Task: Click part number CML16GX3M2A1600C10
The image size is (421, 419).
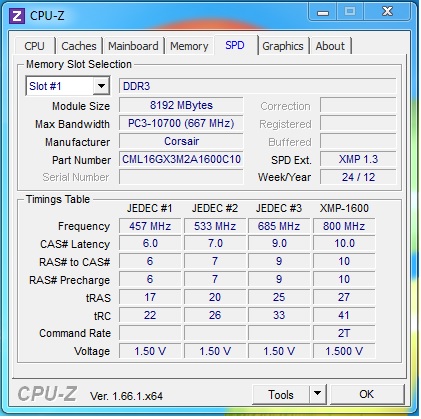Action: (x=181, y=159)
